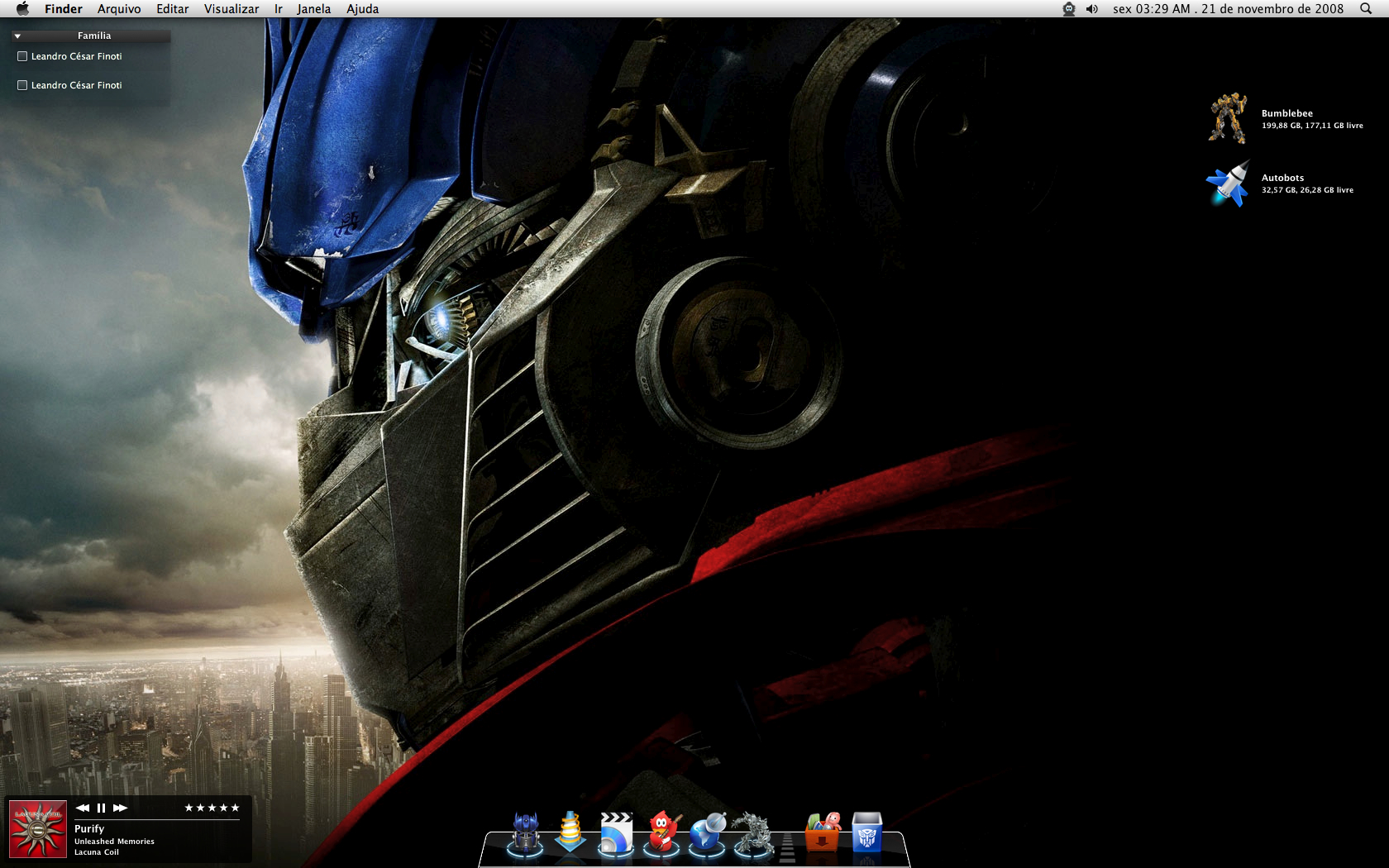Launch VLC traffic cone from dock
This screenshot has width=1389, height=868.
[570, 832]
